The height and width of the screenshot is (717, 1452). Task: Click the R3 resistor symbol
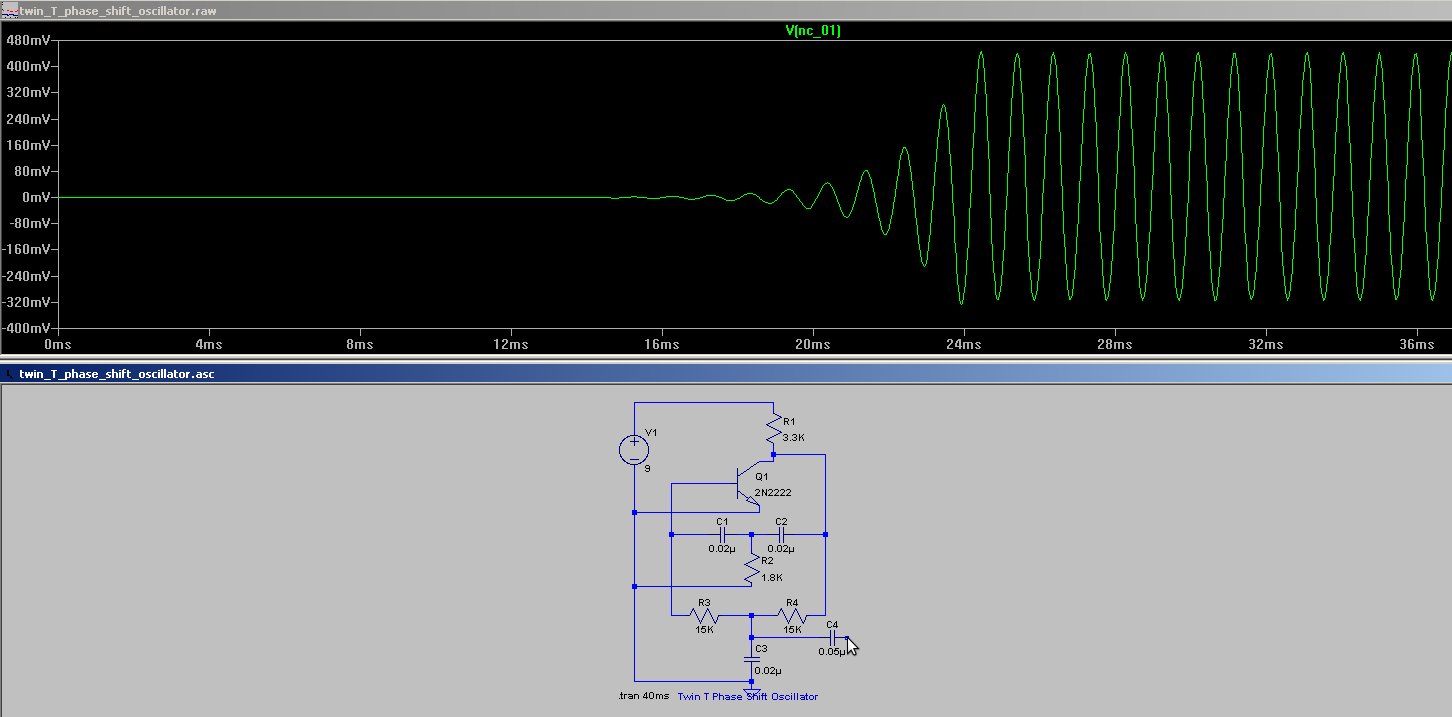coord(704,615)
